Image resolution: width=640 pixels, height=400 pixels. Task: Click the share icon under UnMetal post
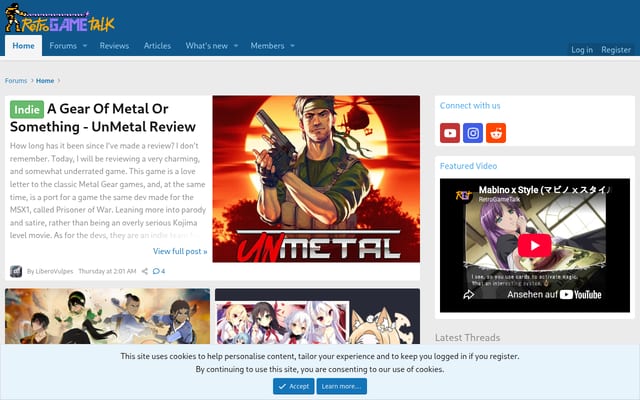pyautogui.click(x=144, y=271)
